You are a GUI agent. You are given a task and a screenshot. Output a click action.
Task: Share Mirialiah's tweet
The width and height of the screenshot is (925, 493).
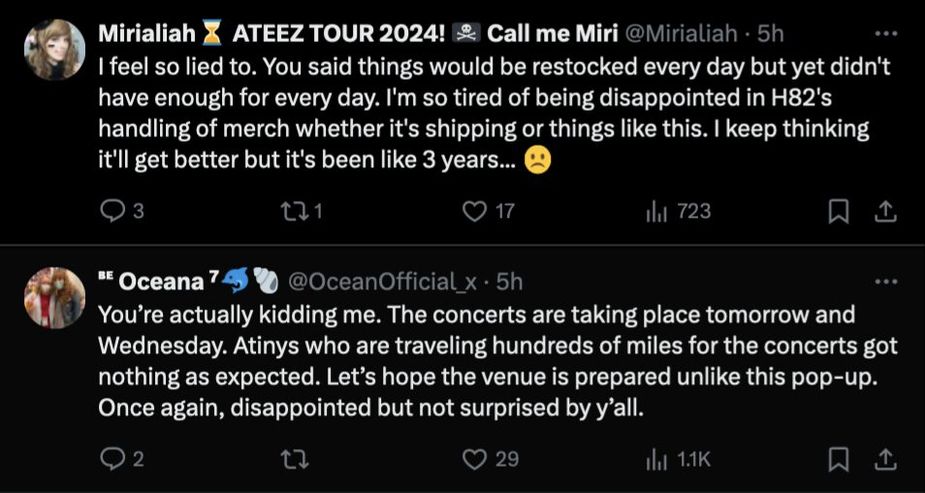[x=885, y=210]
